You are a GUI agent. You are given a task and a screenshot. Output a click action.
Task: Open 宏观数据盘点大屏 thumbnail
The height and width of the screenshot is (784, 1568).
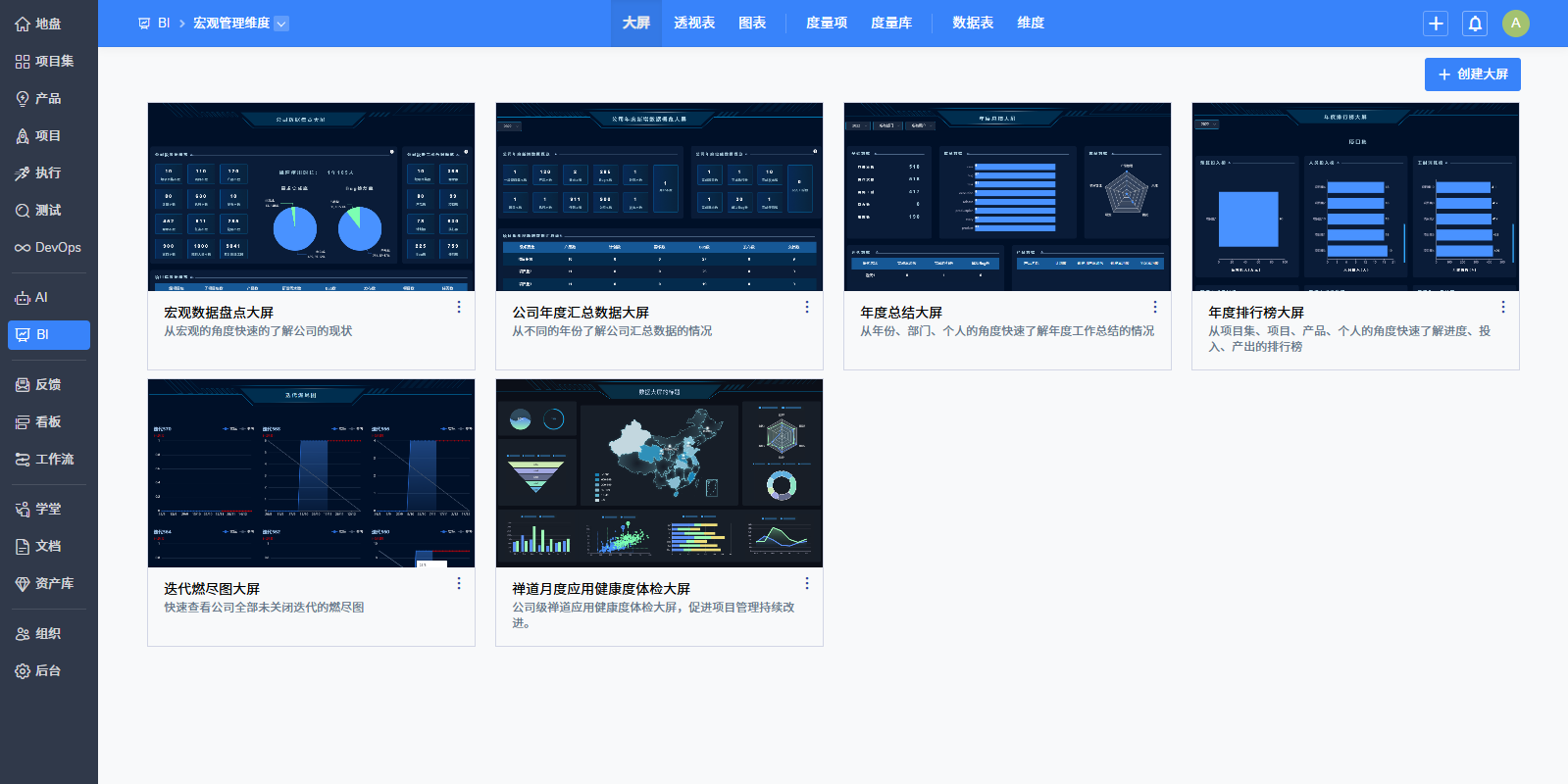(x=311, y=197)
